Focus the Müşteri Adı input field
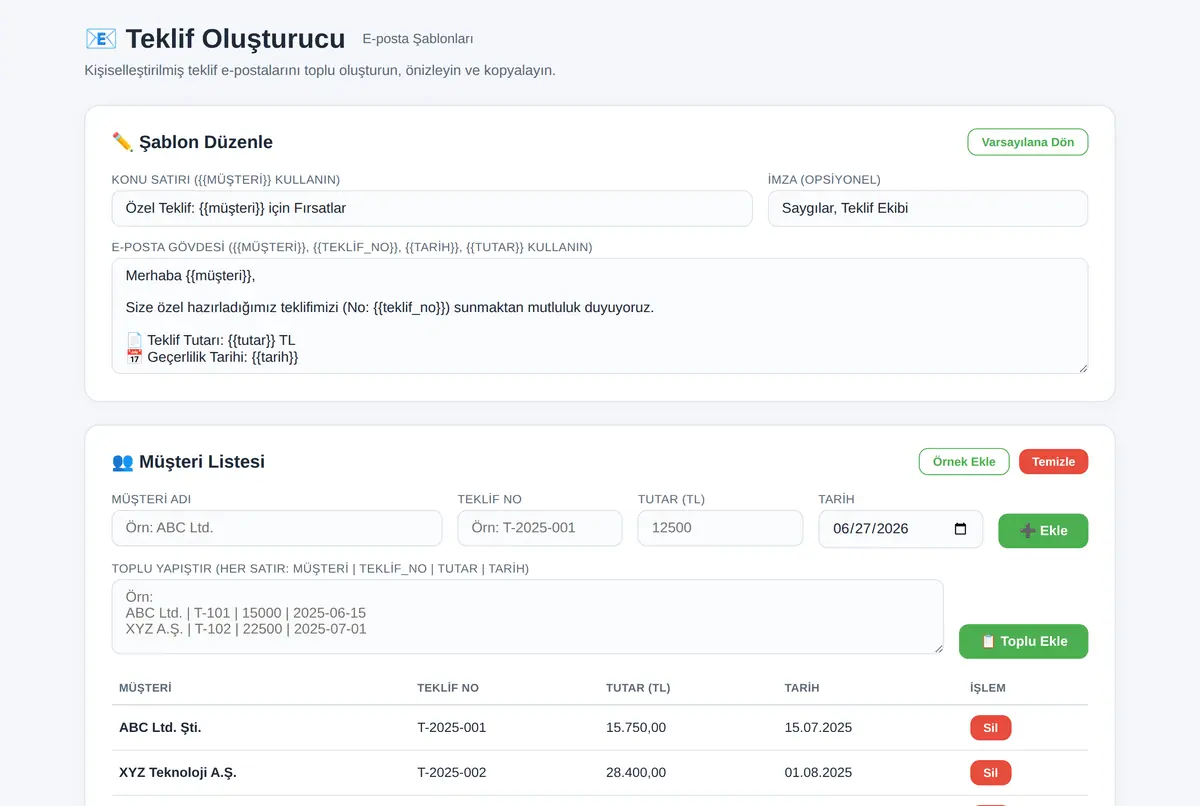Viewport: 1200px width, 806px height. pos(277,528)
